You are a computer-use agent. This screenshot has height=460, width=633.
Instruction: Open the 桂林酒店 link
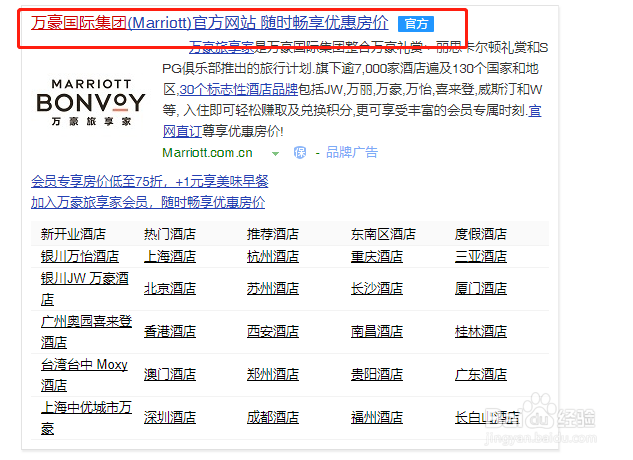click(x=480, y=332)
